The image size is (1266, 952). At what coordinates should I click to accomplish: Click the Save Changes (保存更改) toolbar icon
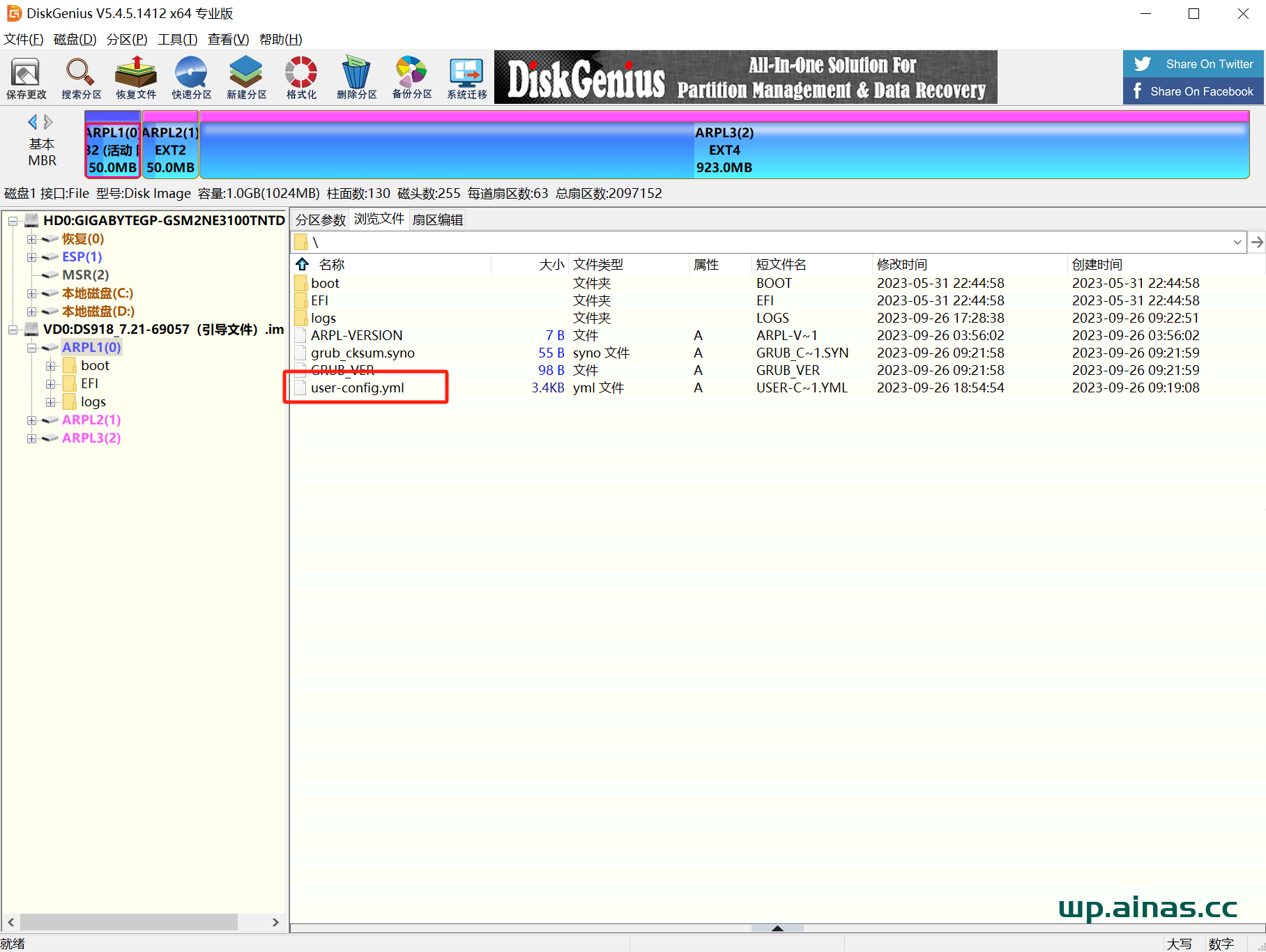pyautogui.click(x=26, y=77)
